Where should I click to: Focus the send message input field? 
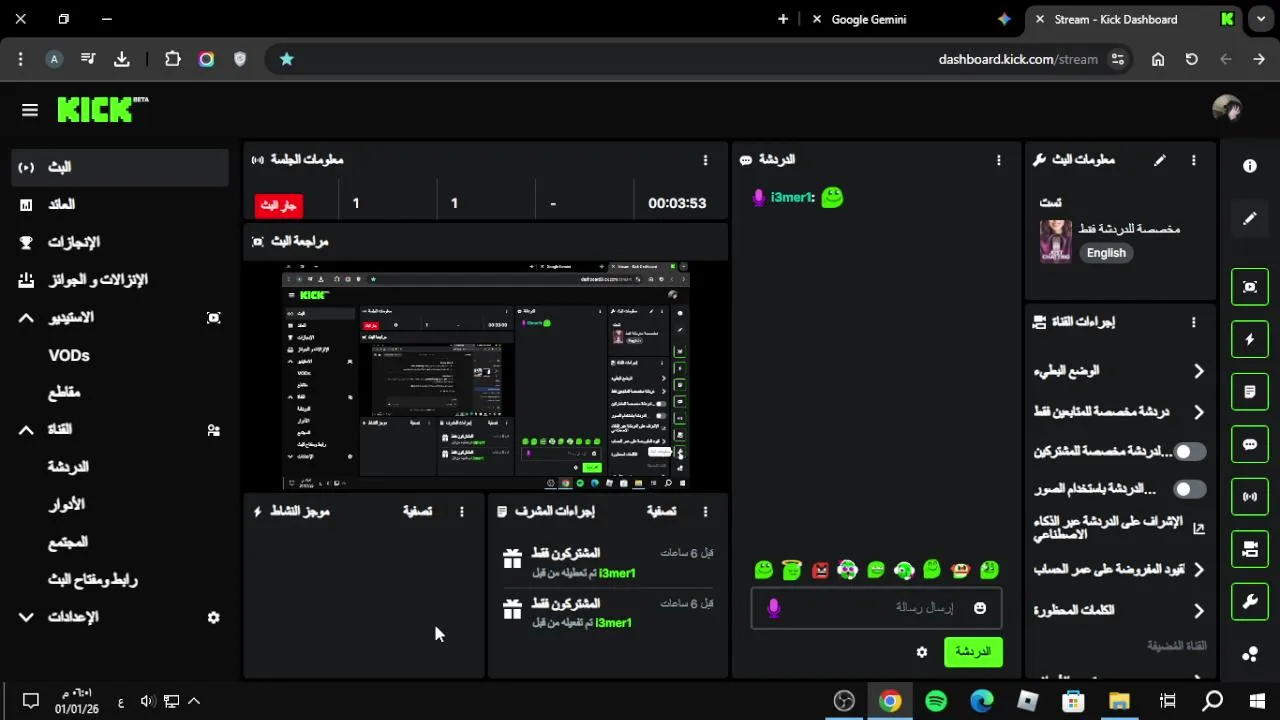(876, 608)
